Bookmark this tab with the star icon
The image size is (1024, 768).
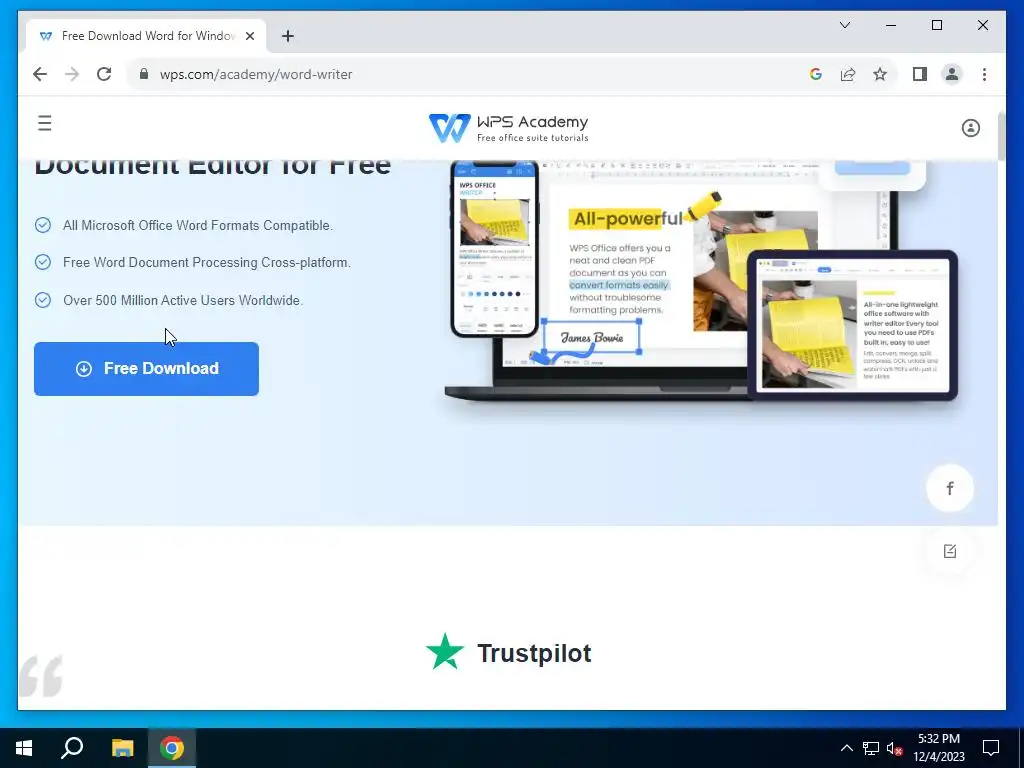tap(880, 74)
